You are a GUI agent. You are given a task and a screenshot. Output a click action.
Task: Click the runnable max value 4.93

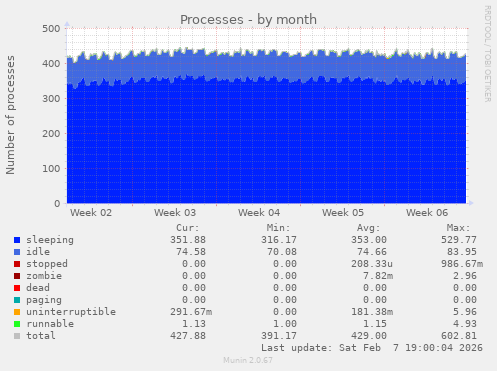(465, 324)
